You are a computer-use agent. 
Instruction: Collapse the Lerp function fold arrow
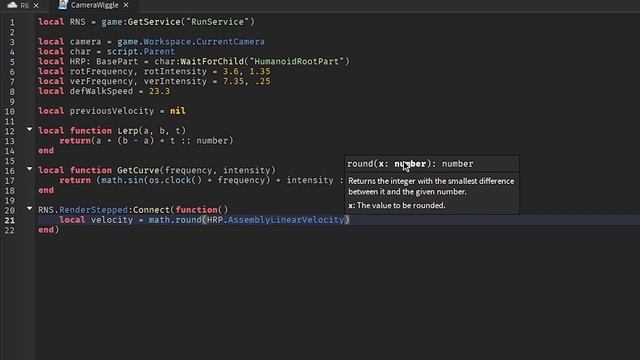pos(29,129)
